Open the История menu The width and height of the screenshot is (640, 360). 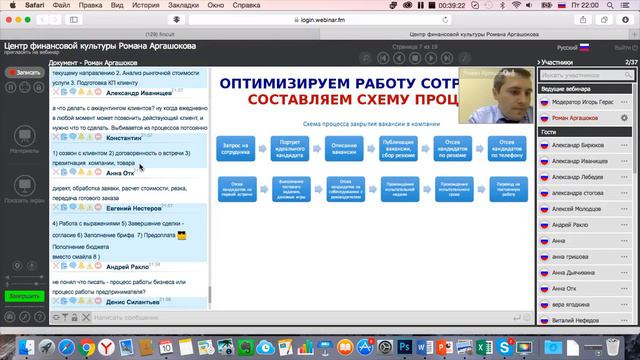point(146,5)
